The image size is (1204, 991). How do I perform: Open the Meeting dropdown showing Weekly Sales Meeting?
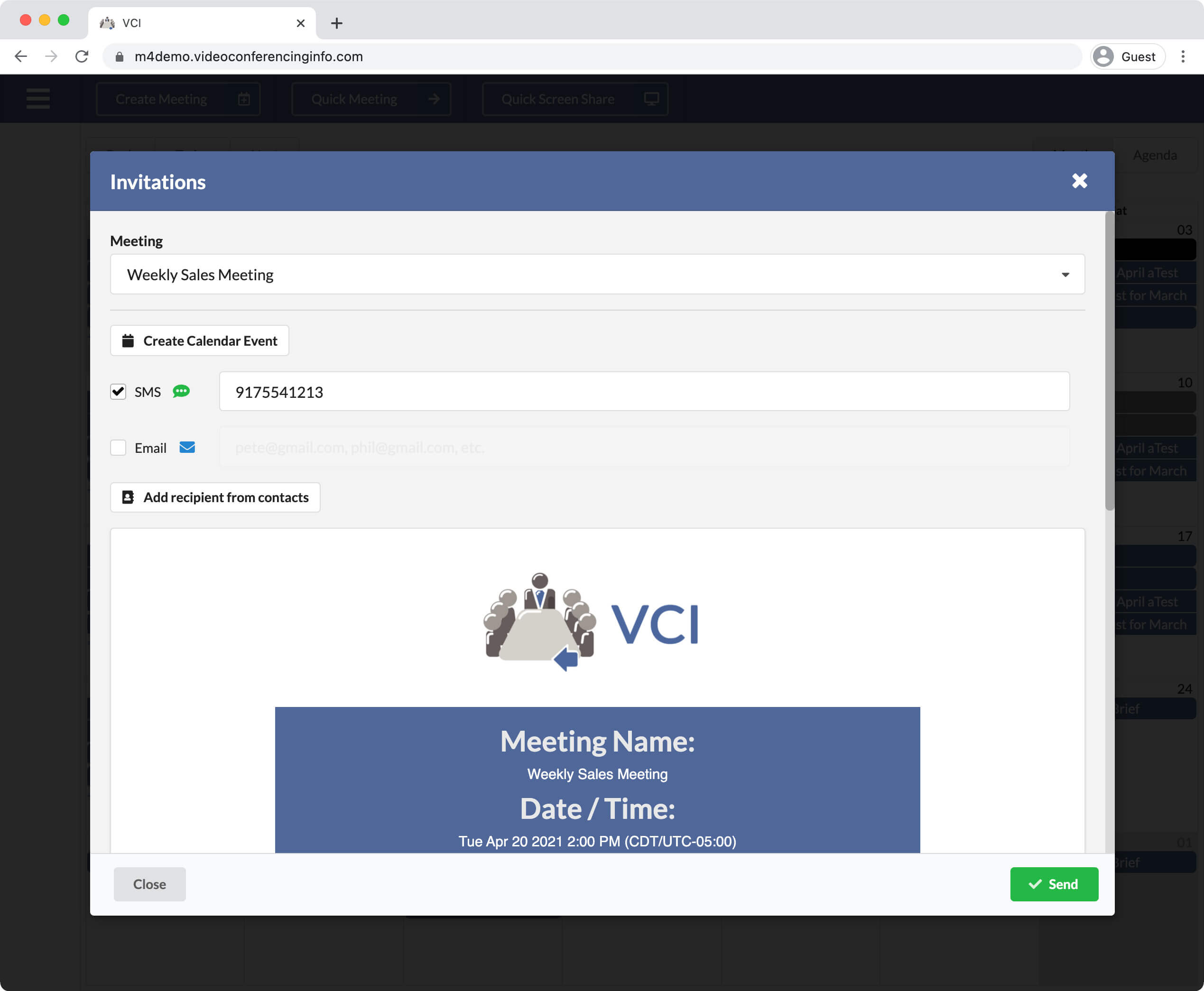pos(597,275)
